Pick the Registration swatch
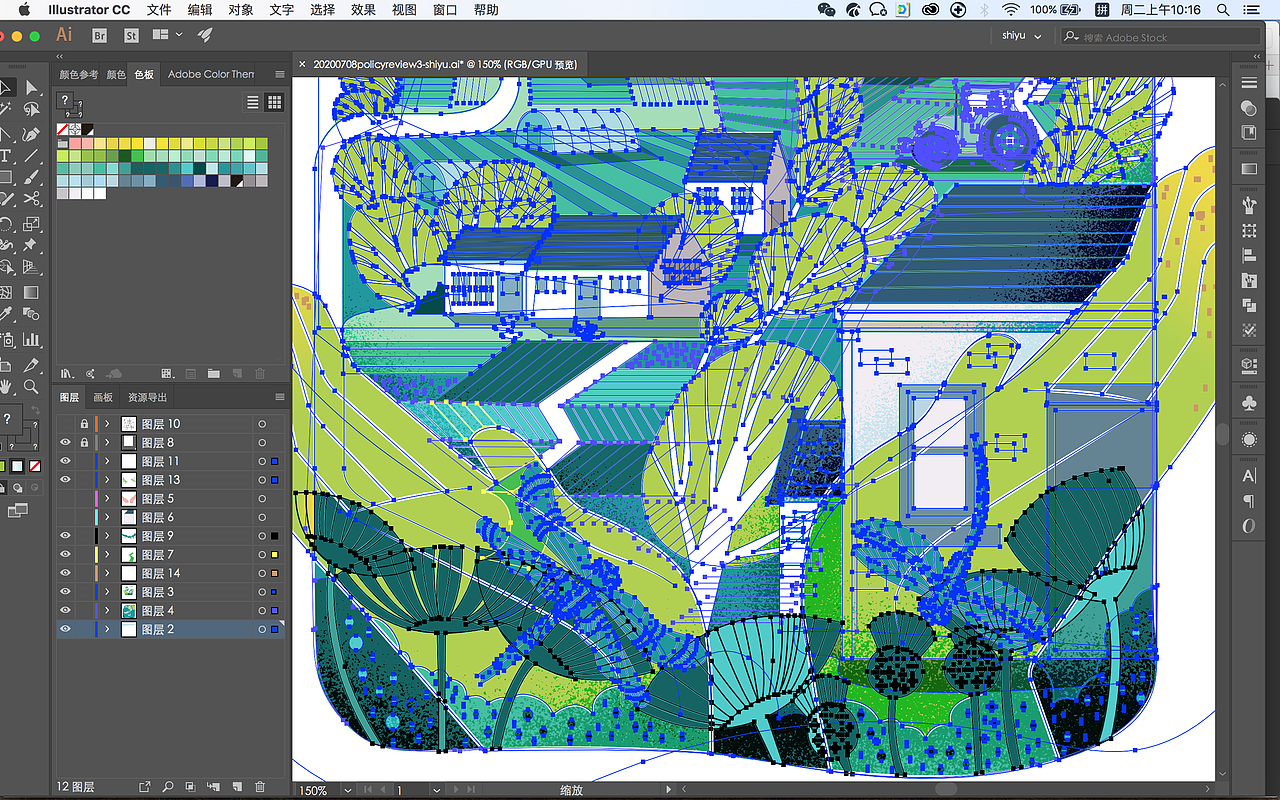1280x800 pixels. [x=75, y=130]
